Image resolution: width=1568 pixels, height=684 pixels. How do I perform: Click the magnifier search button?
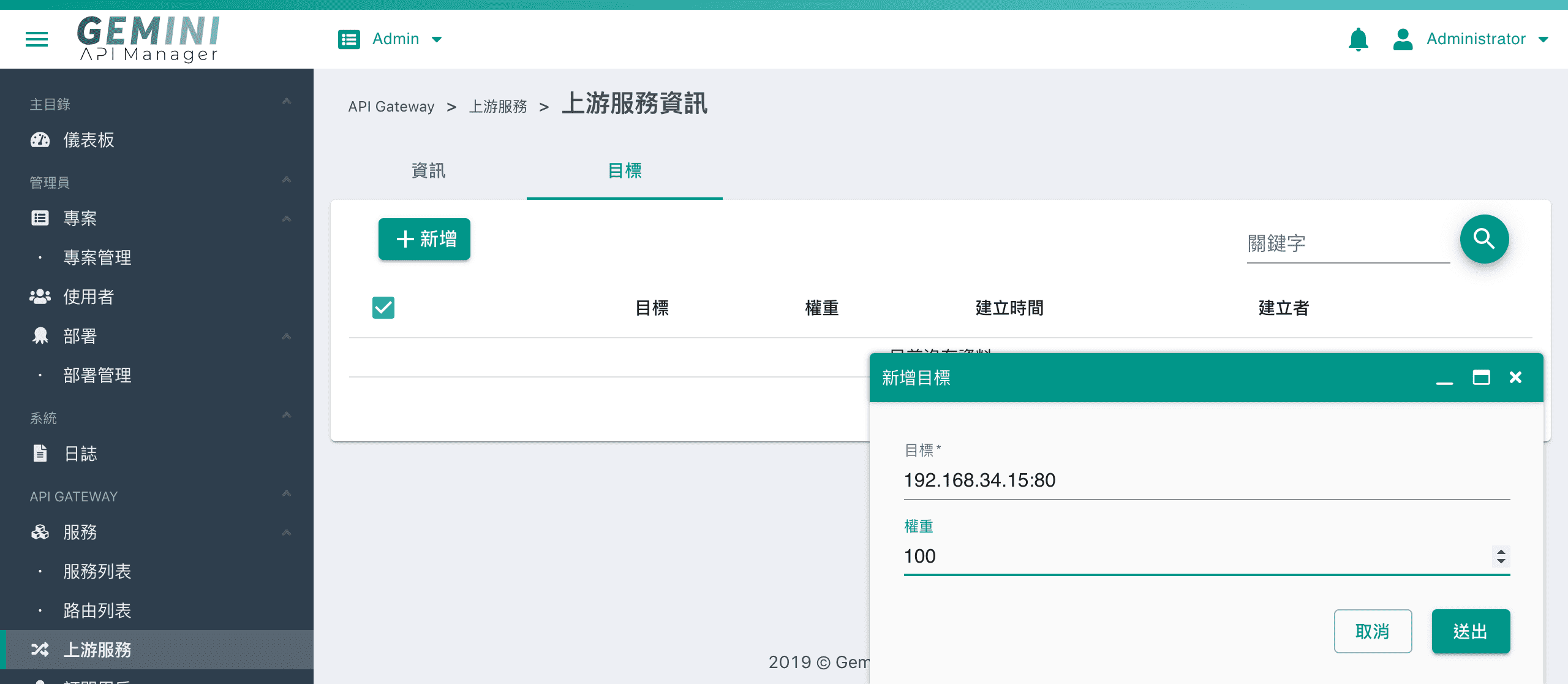pos(1484,239)
